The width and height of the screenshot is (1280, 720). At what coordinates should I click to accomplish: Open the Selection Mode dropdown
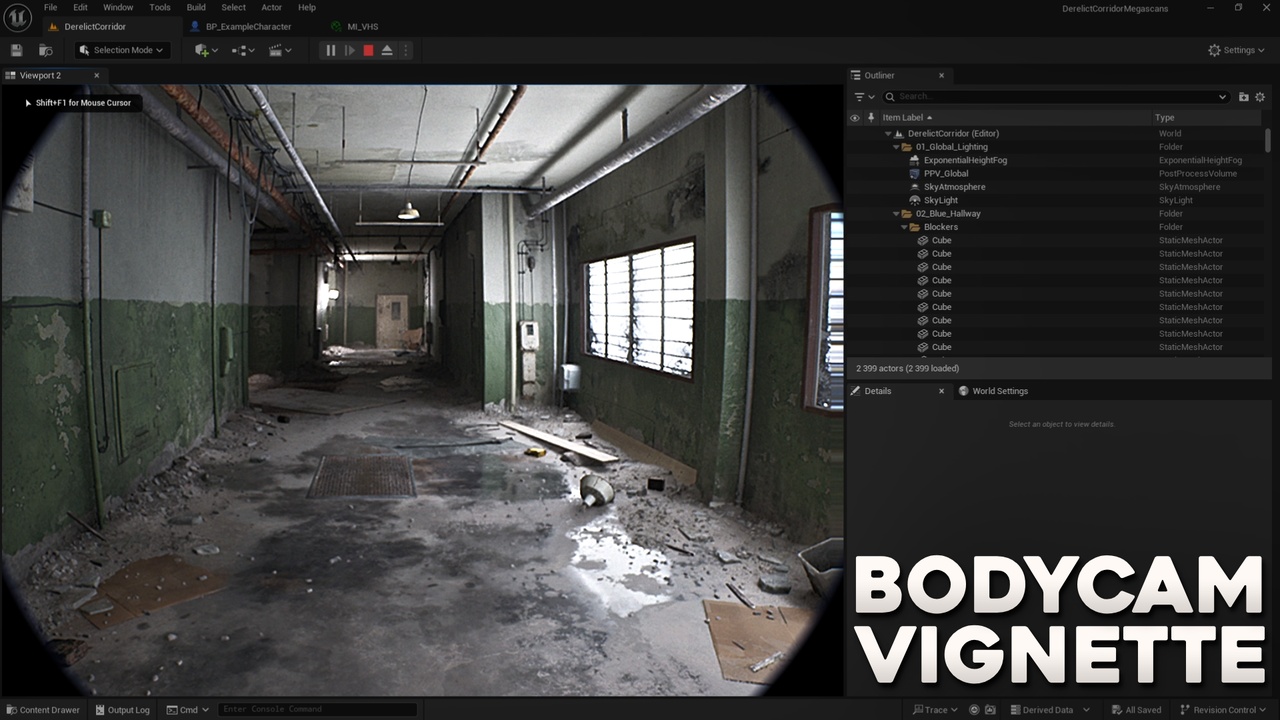point(121,50)
